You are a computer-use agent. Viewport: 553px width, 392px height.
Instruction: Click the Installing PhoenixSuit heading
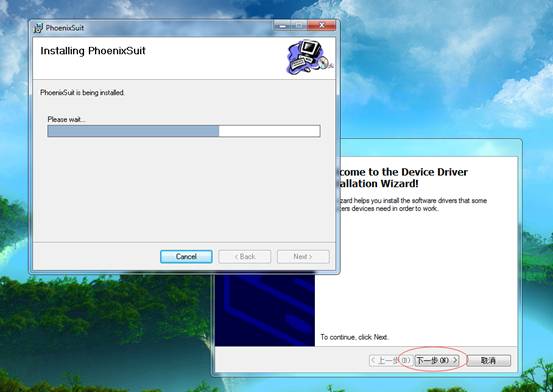[x=93, y=51]
